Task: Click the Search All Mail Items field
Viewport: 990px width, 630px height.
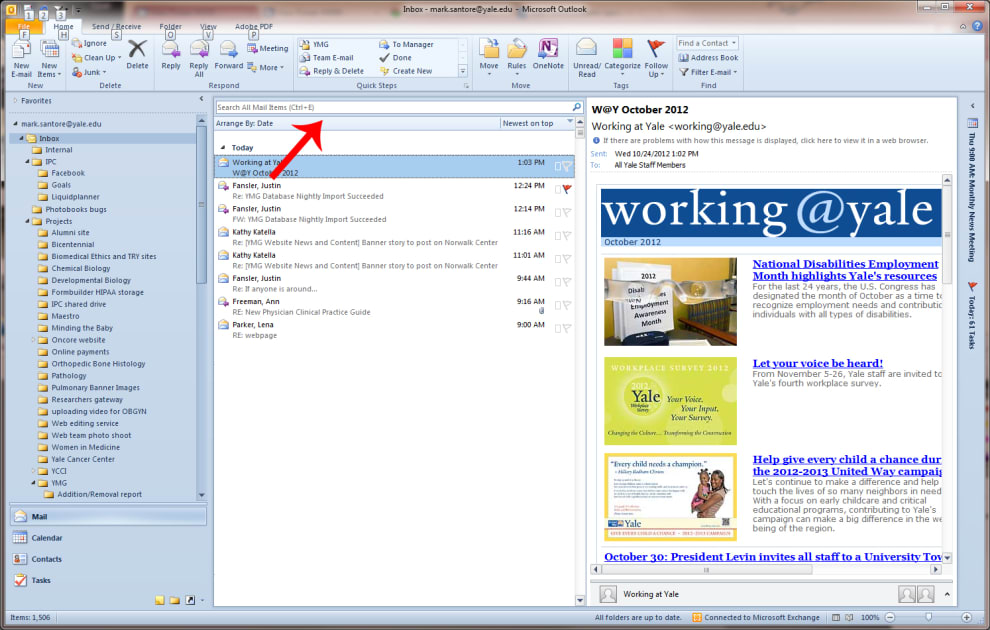Action: coord(393,107)
